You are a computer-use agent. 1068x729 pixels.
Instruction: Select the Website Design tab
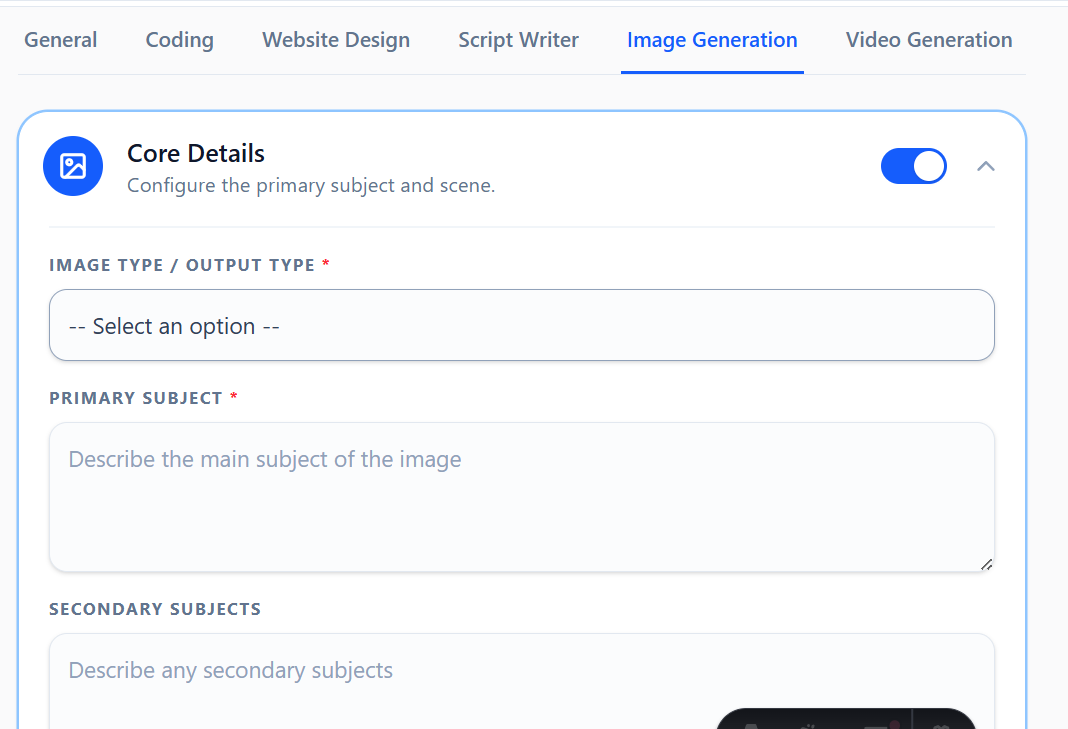336,40
